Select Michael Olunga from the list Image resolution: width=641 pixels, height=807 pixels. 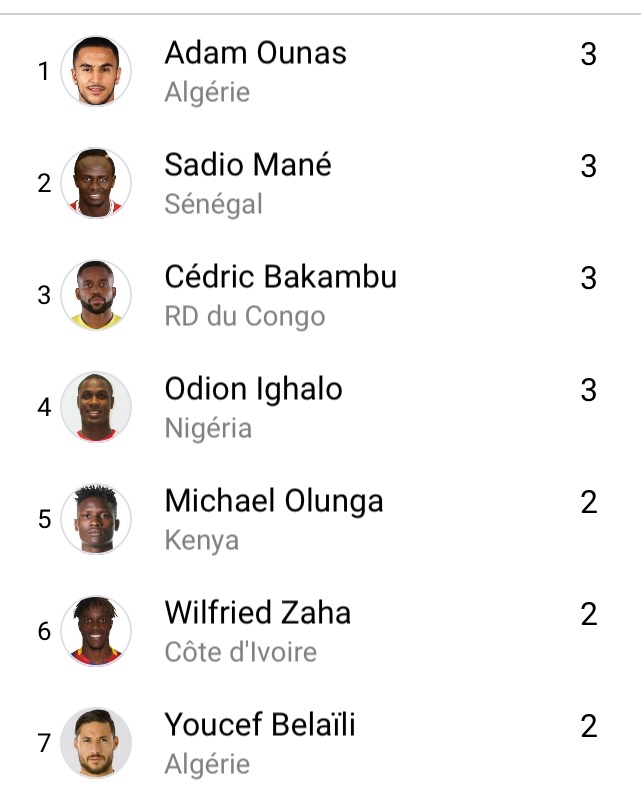274,501
